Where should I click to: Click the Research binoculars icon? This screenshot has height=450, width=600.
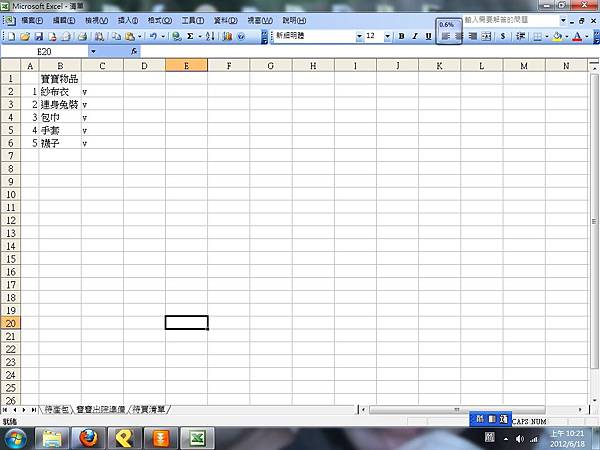(99, 36)
